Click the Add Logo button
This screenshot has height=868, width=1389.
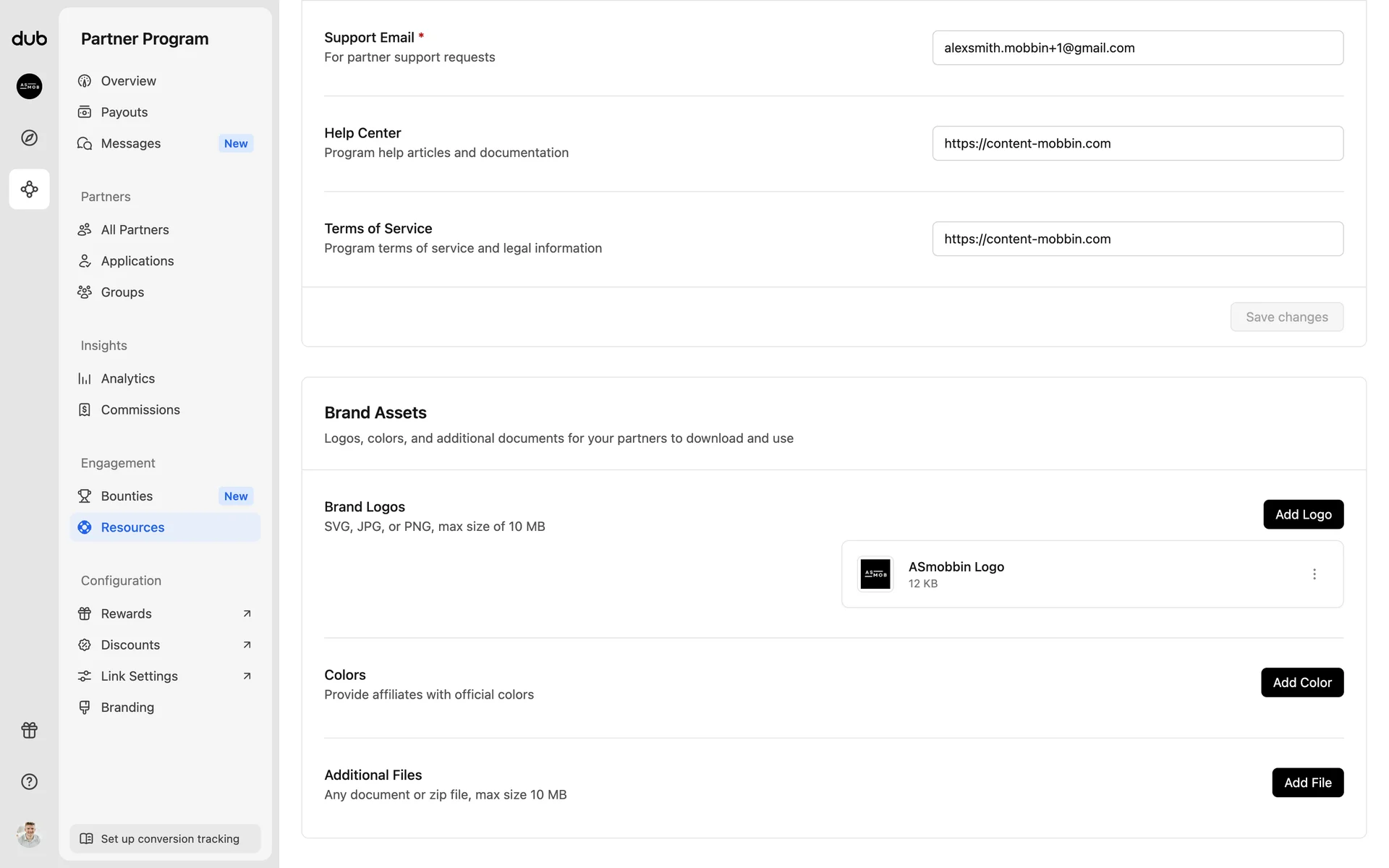click(x=1303, y=514)
